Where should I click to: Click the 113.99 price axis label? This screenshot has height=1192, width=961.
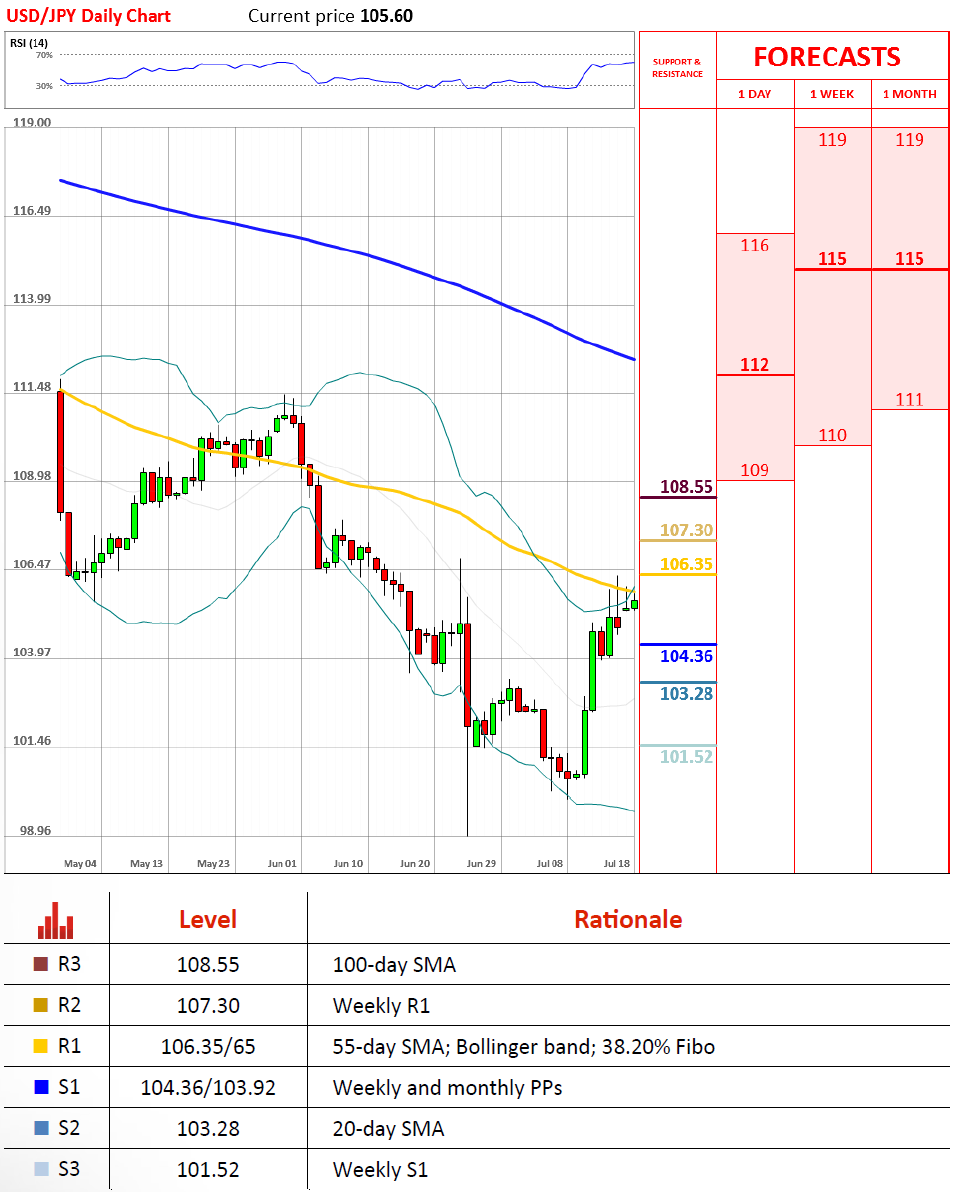(x=32, y=299)
